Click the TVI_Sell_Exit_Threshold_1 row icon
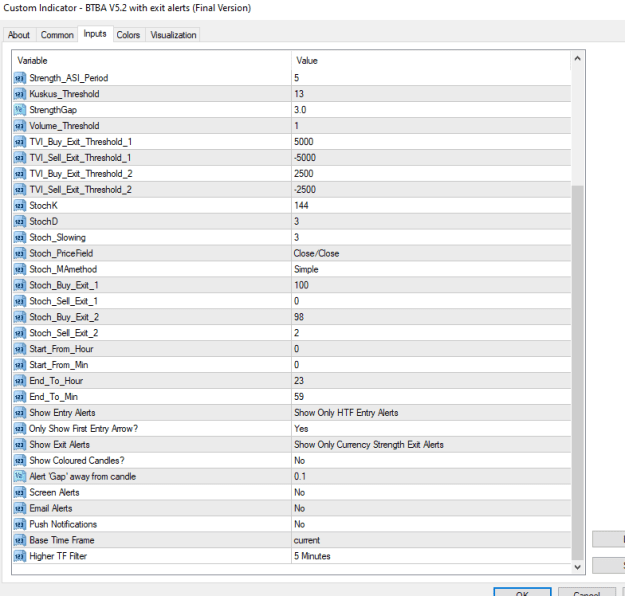 (x=20, y=158)
